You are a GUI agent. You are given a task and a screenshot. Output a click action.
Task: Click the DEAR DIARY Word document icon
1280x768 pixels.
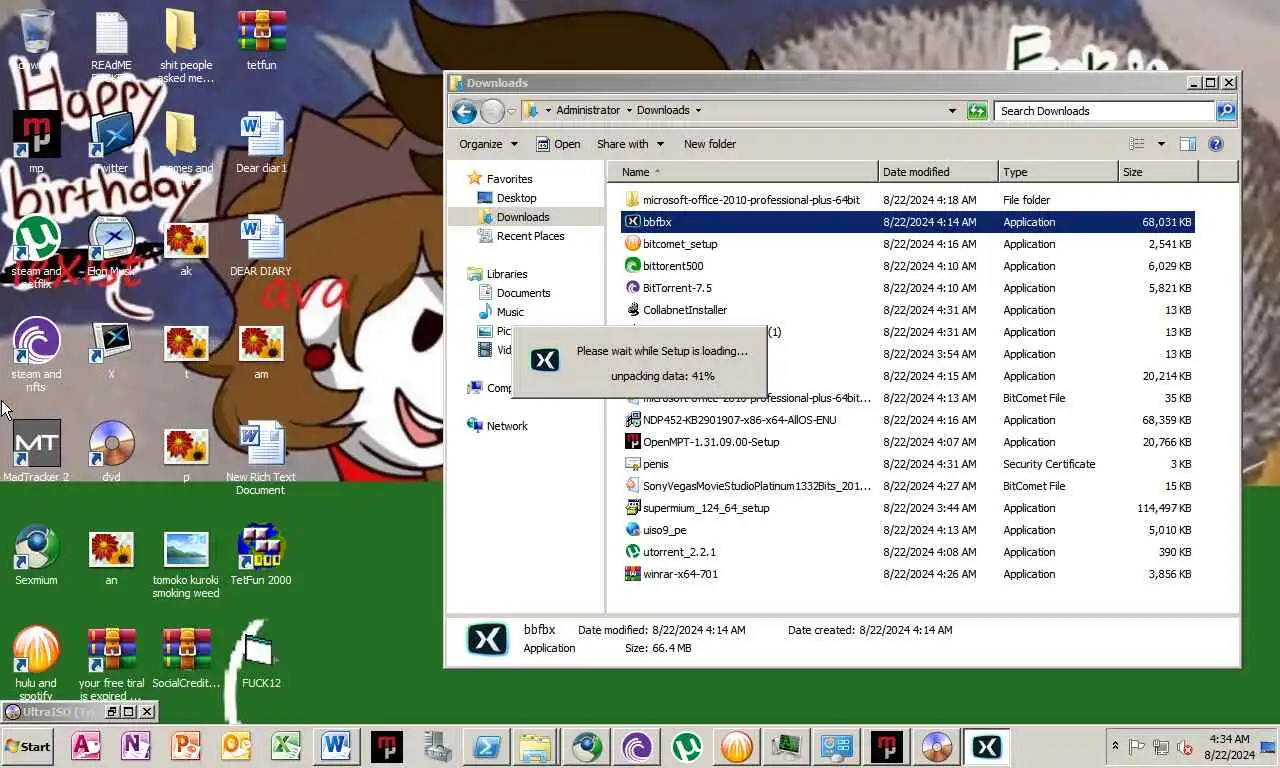point(261,238)
